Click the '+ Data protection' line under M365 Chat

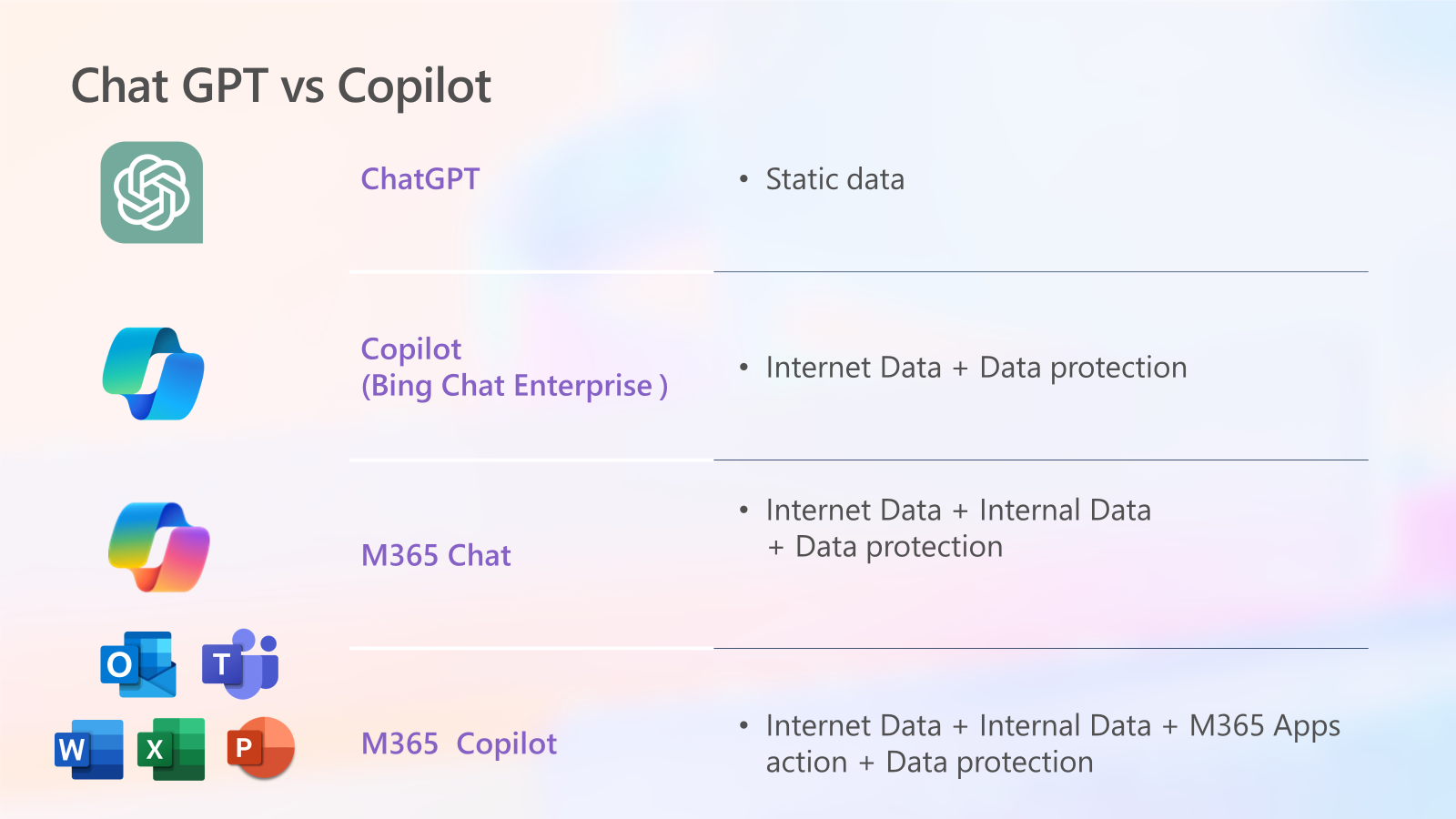[x=885, y=547]
